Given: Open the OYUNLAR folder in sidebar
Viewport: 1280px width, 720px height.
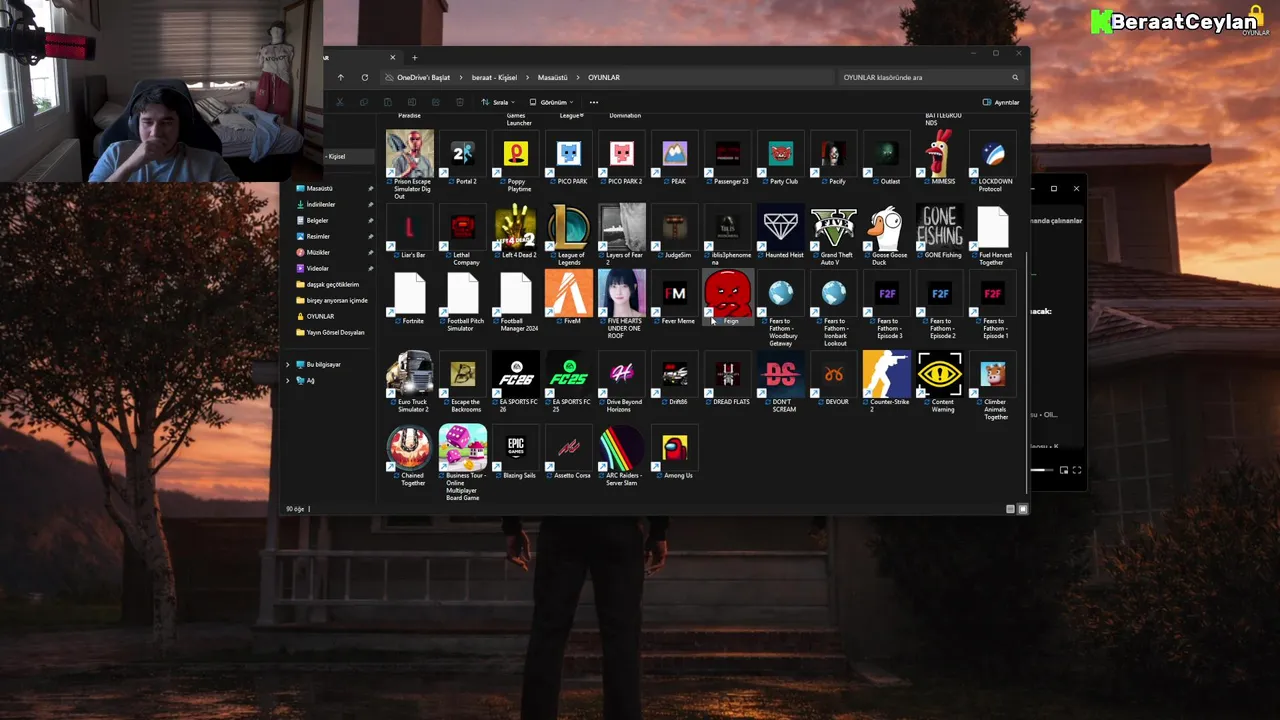Looking at the screenshot, I should pos(334,316).
